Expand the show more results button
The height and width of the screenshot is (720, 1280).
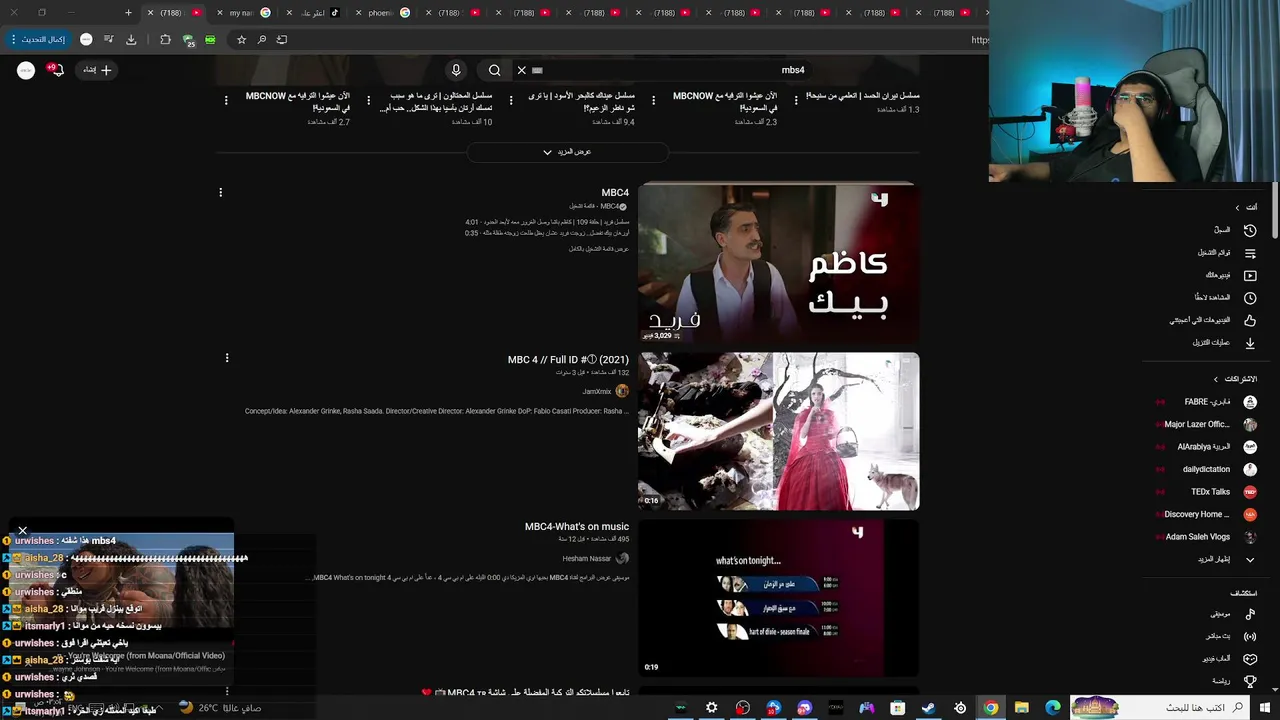pos(567,152)
